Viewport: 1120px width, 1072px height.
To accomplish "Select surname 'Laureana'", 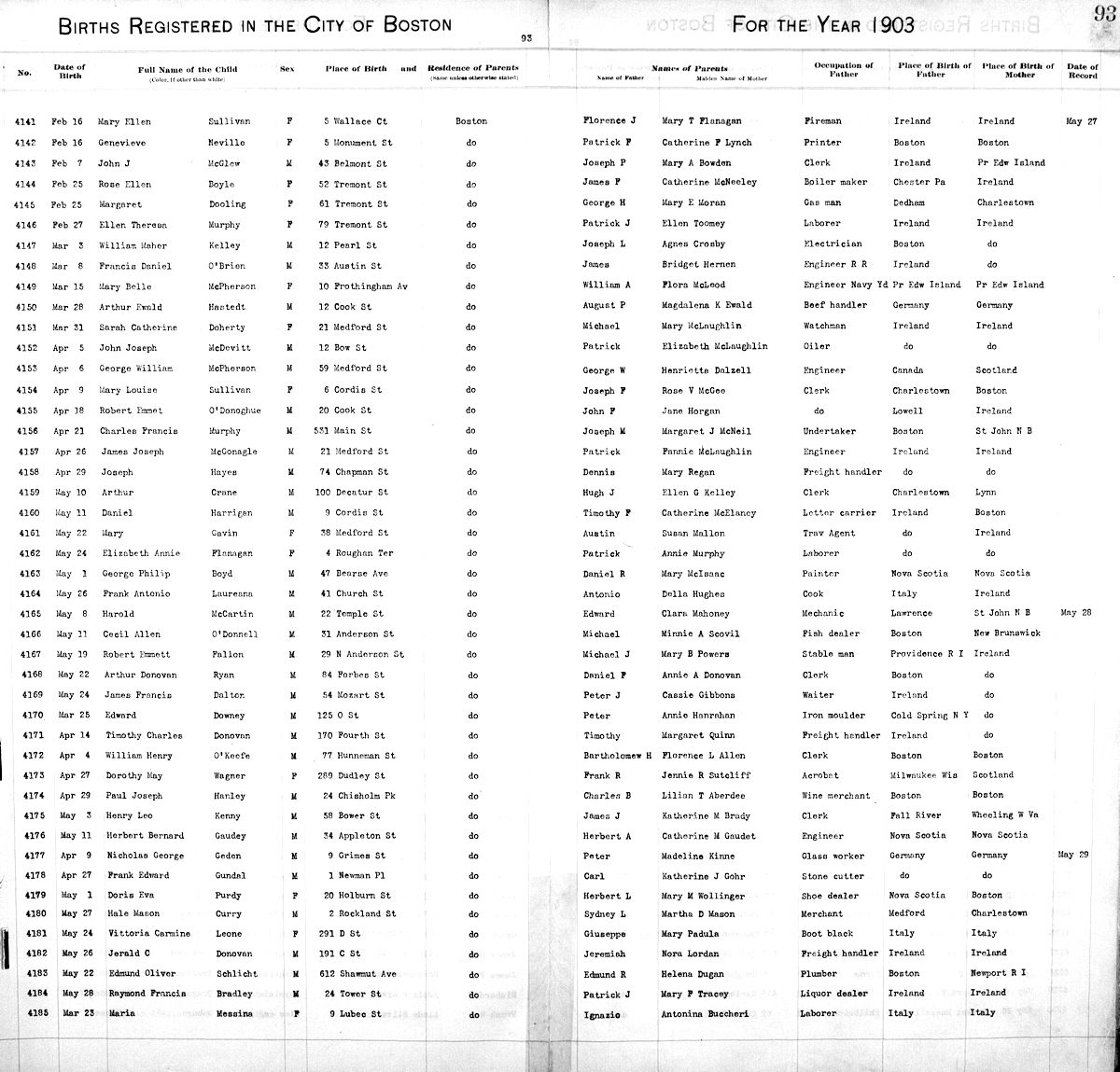I will click(233, 594).
